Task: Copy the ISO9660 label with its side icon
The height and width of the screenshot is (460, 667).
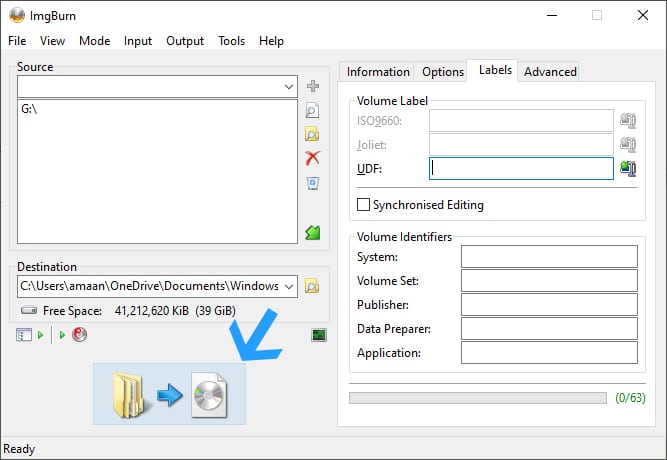Action: click(628, 121)
